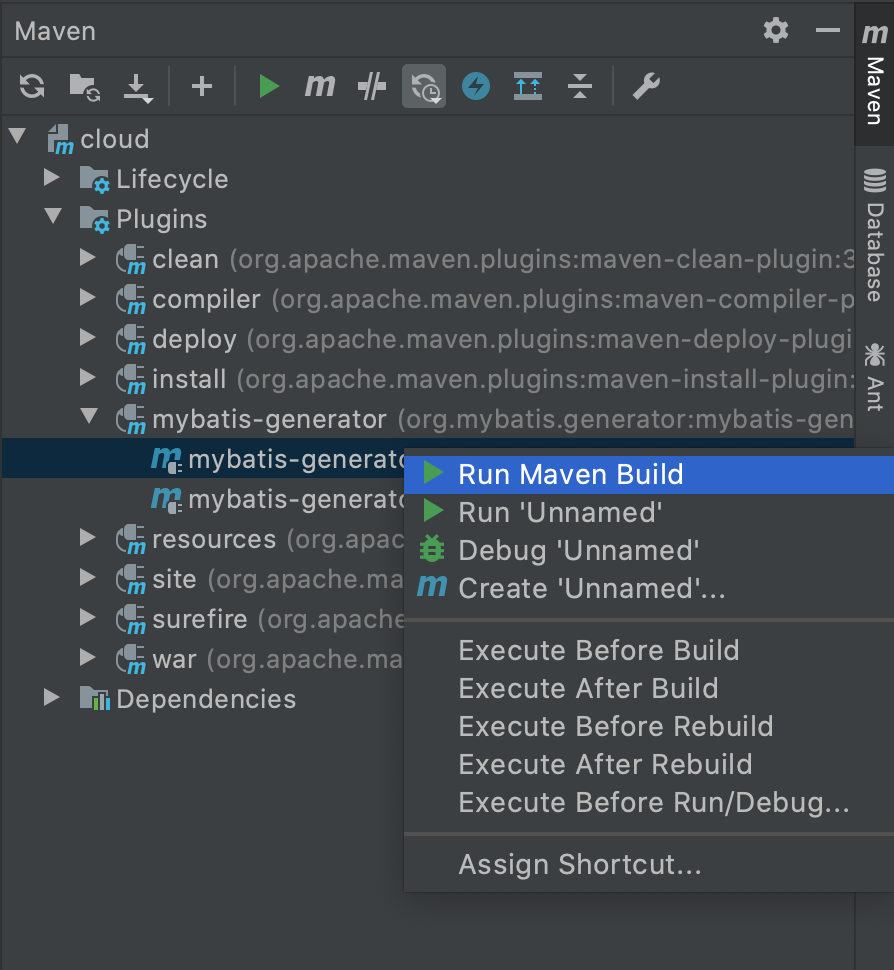Image resolution: width=894 pixels, height=970 pixels.
Task: Select the install plugin row
Action: [x=428, y=379]
